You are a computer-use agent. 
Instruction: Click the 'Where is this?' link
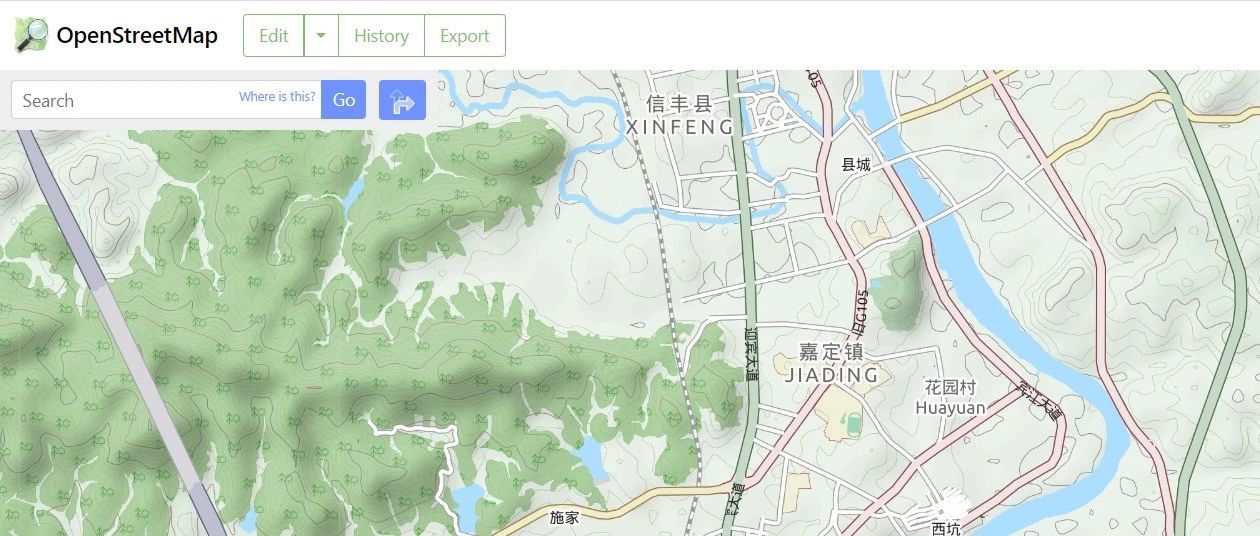pos(277,97)
